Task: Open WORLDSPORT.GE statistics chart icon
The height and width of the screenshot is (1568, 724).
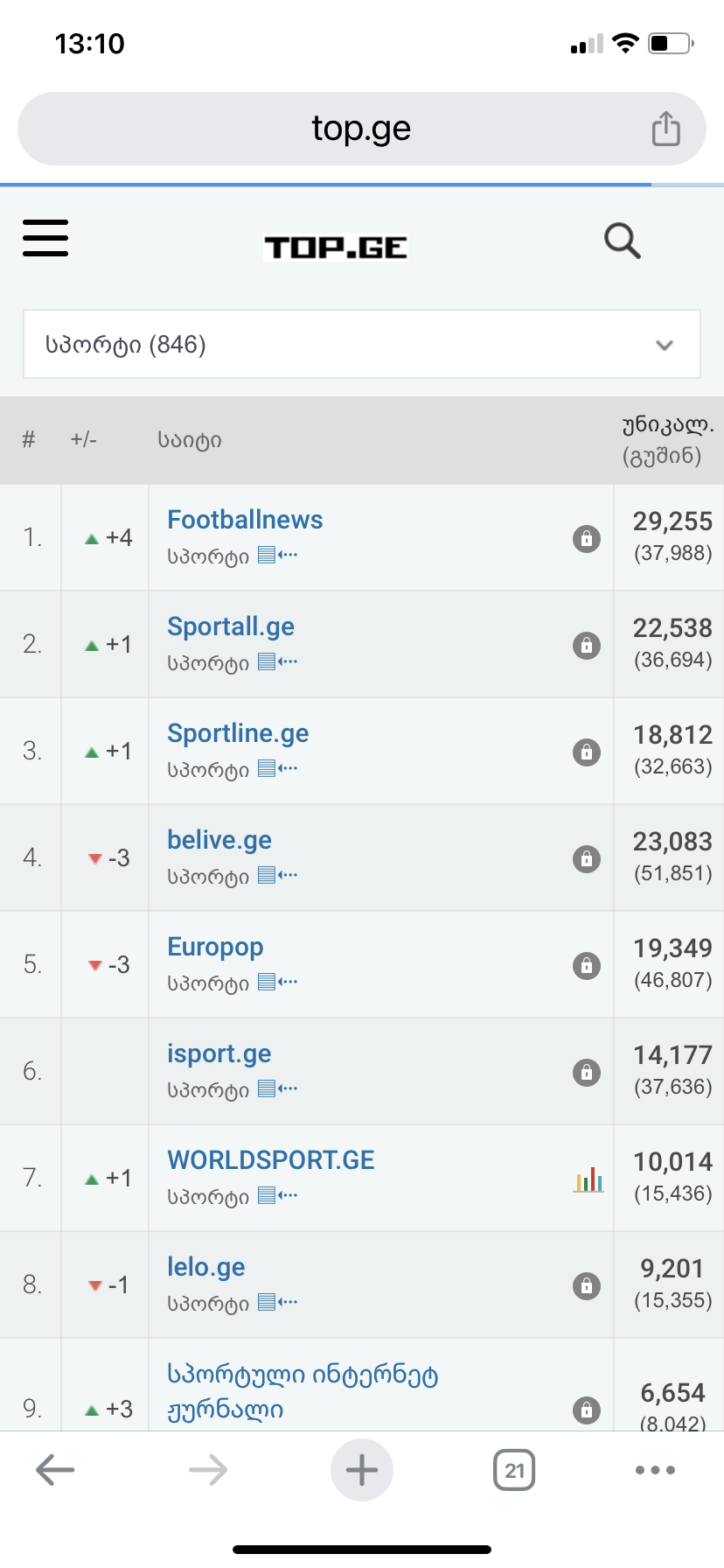Action: 588,1179
